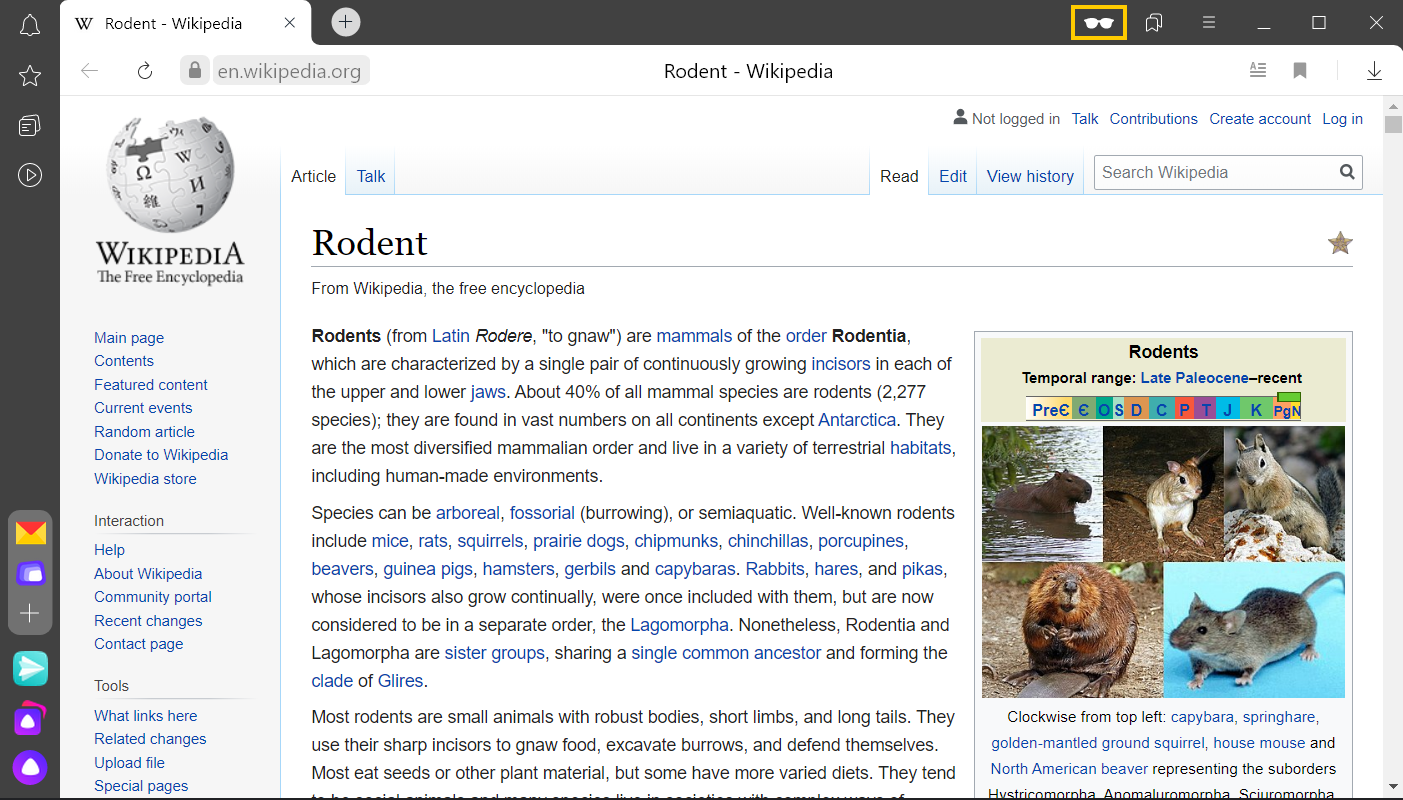Image resolution: width=1403 pixels, height=800 pixels.
Task: Go to Main page in the sidebar
Action: point(129,338)
